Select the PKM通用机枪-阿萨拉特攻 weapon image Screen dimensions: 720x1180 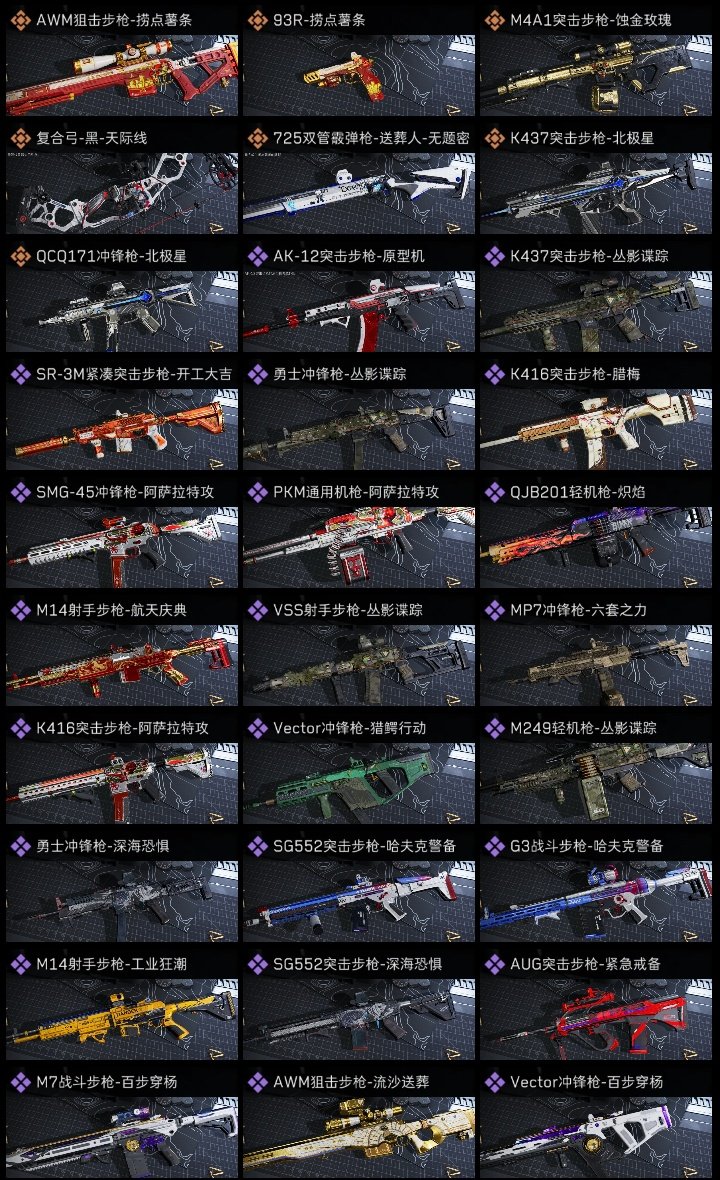pos(359,547)
